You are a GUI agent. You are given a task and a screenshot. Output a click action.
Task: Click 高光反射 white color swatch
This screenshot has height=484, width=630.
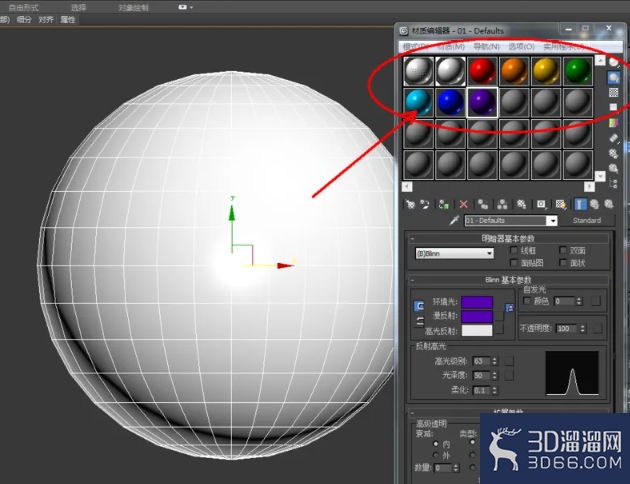477,331
